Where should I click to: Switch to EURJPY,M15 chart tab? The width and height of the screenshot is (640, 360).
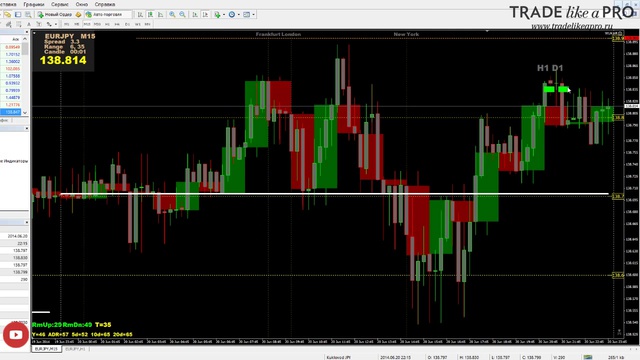(46, 349)
